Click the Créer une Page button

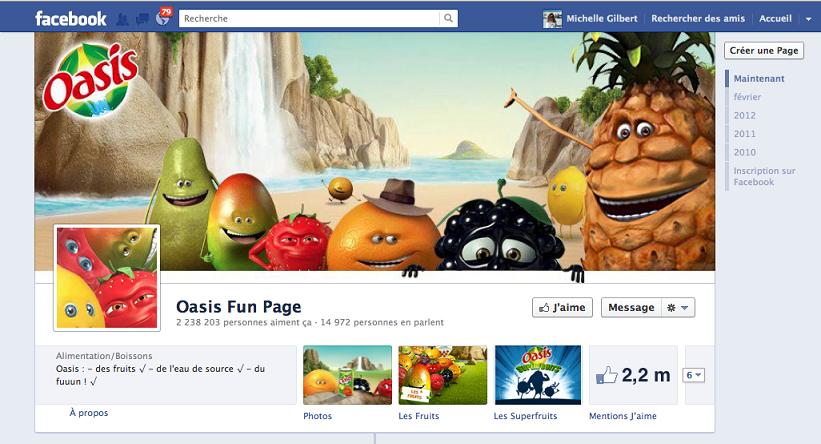point(764,51)
